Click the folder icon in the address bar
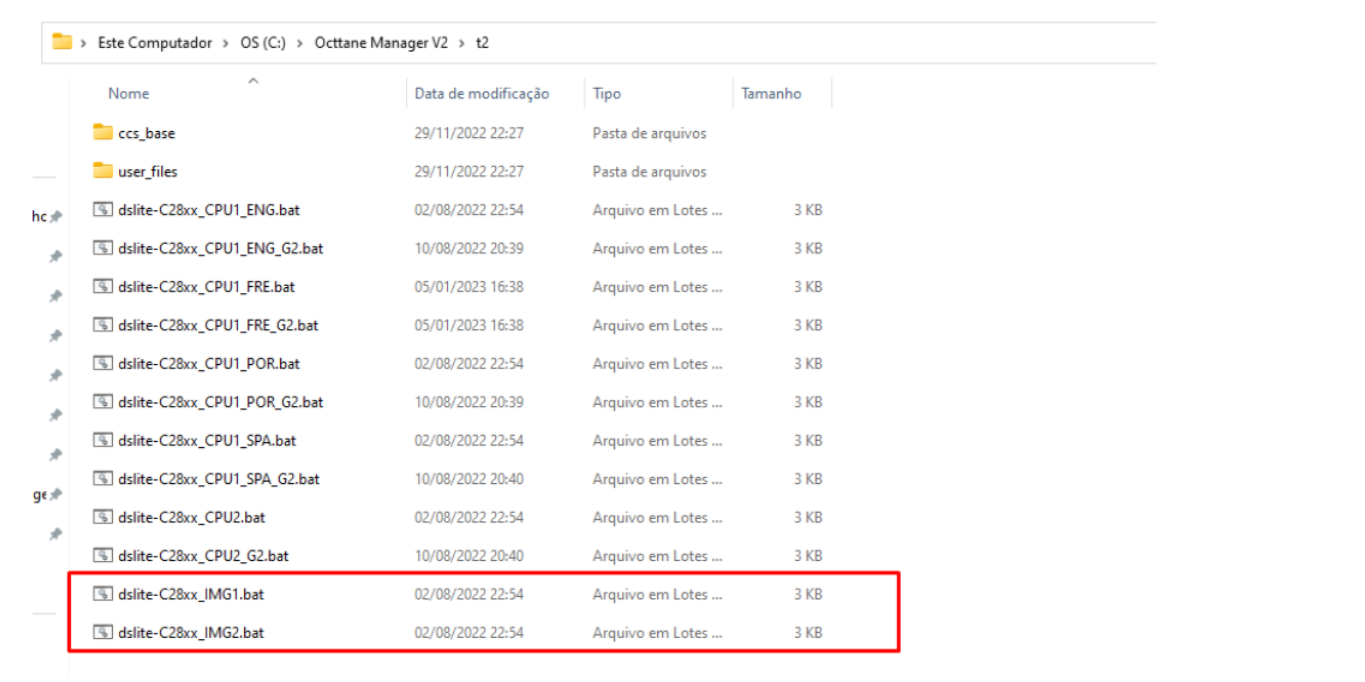 (63, 42)
